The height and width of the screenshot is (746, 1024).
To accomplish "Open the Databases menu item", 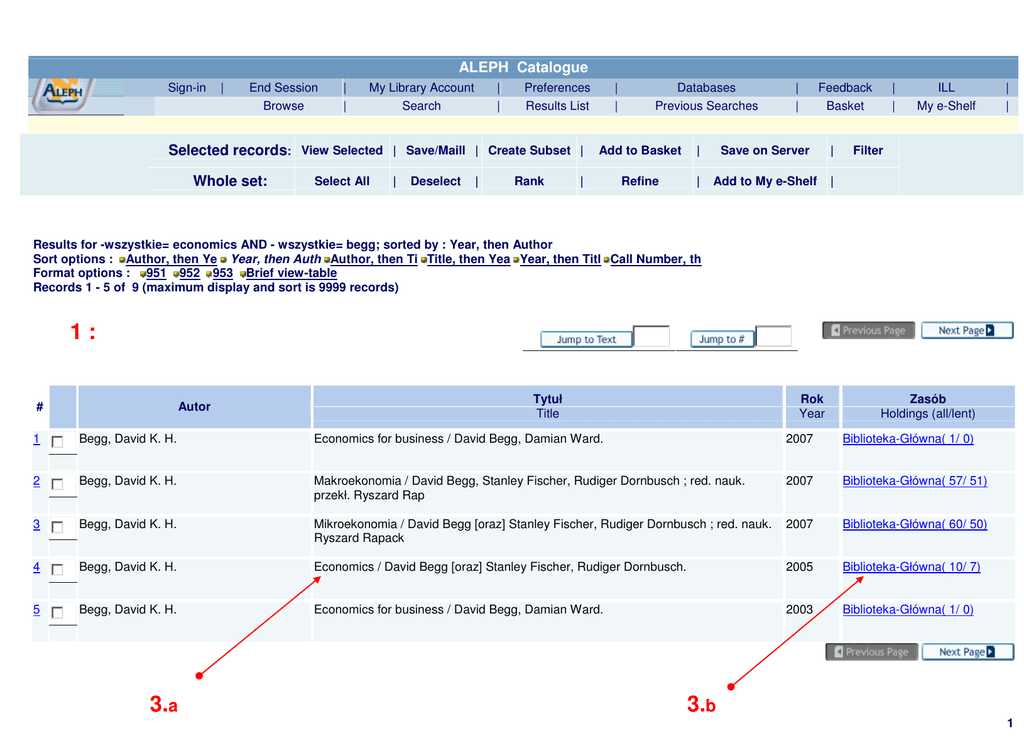I will coord(705,88).
